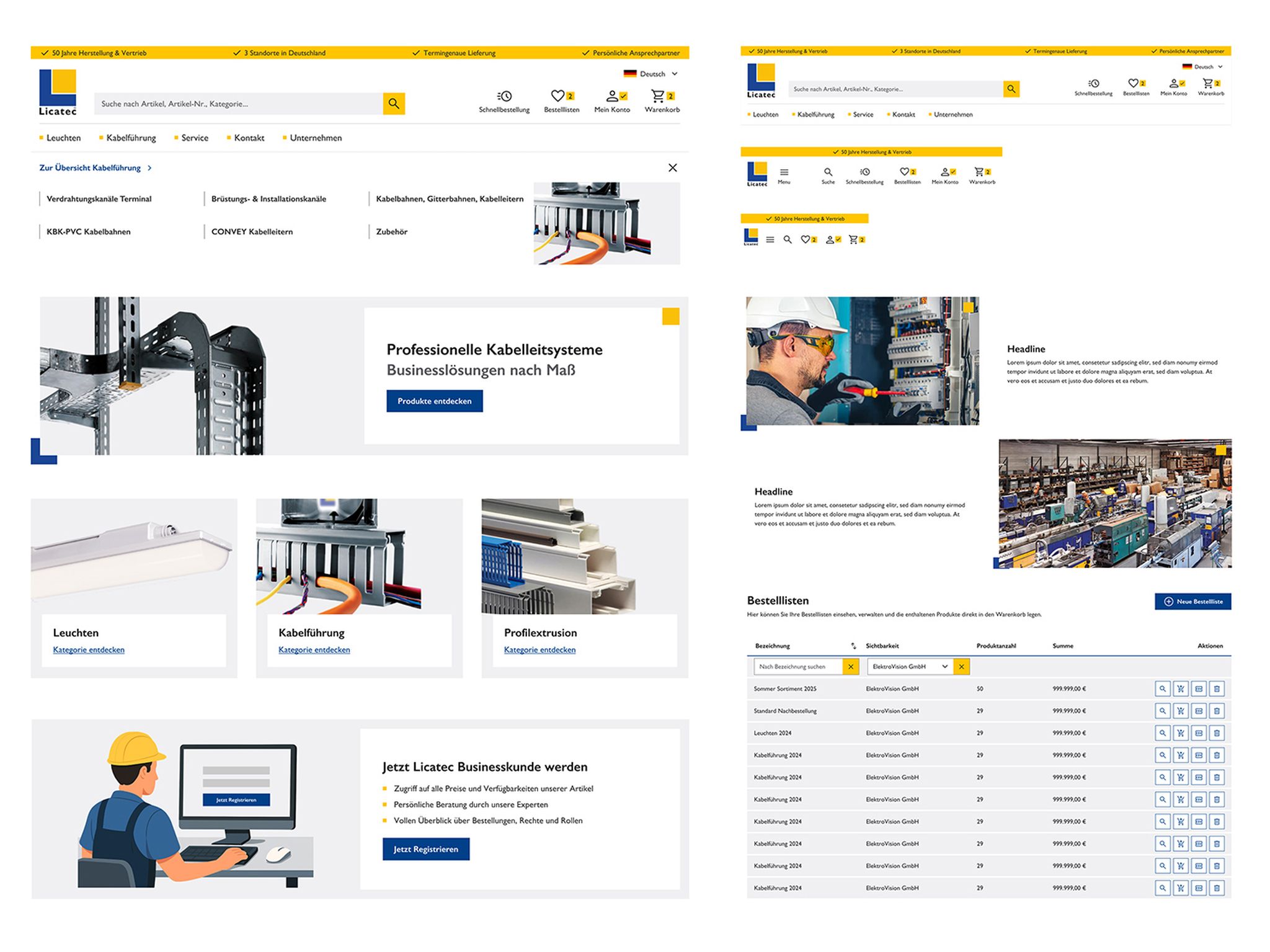
Task: Delete Sommer Sortiment 2025 with trash icon
Action: pos(1217,688)
